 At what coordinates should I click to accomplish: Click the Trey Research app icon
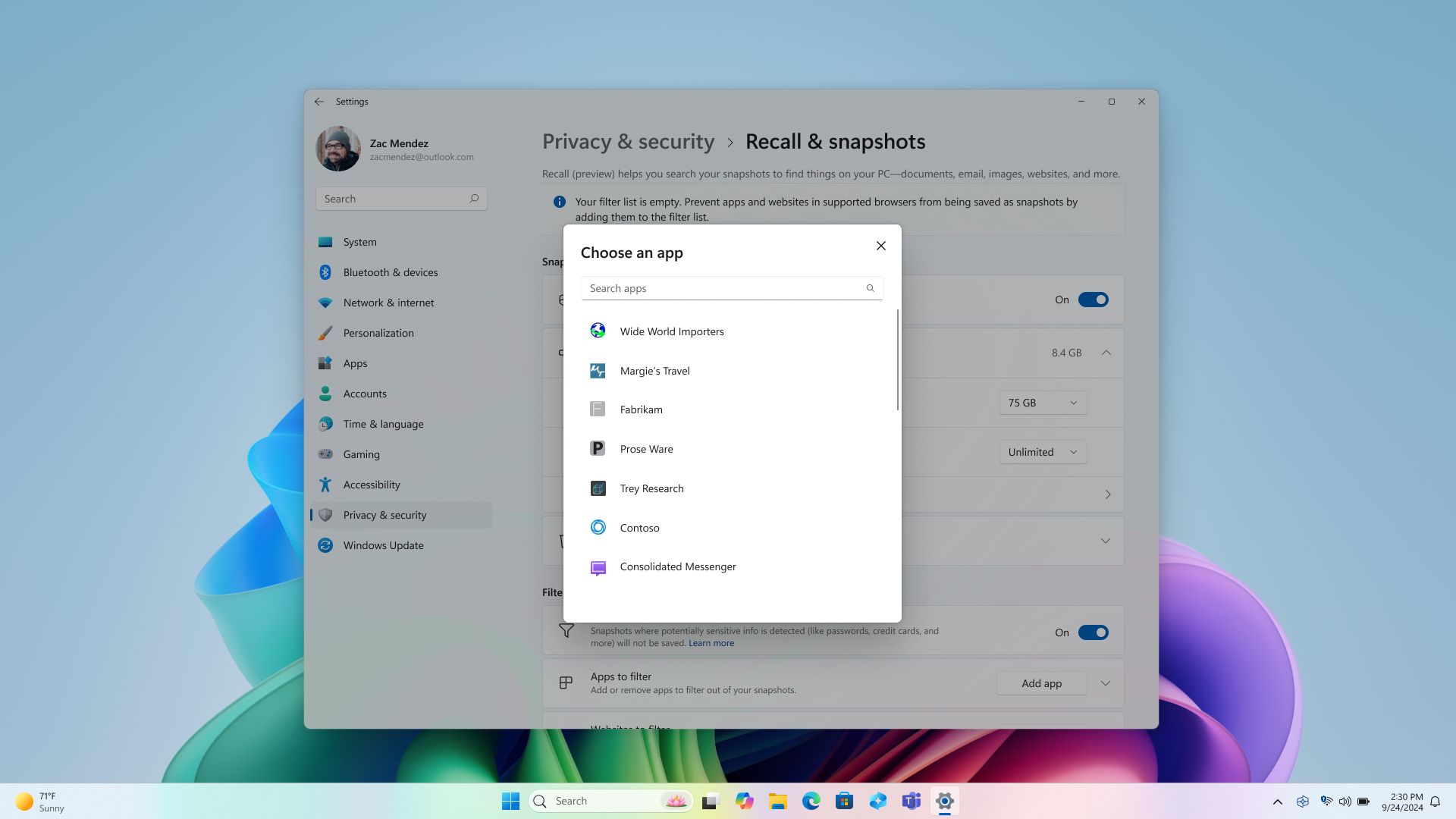click(597, 488)
